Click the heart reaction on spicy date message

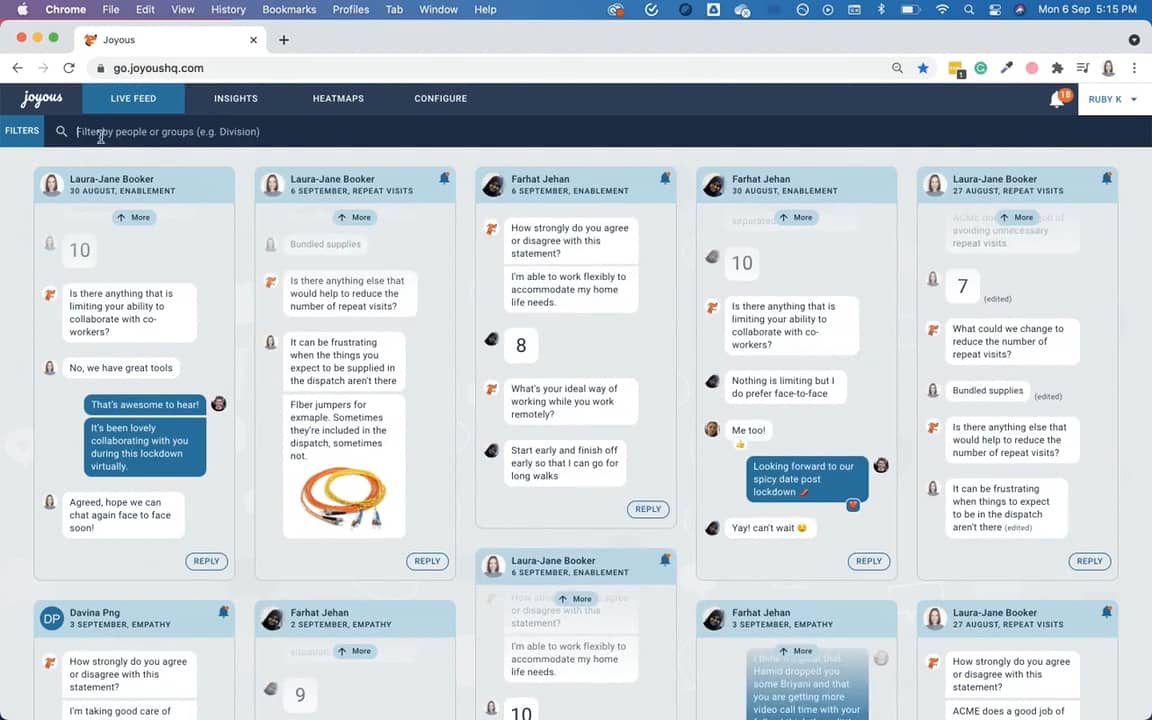coord(853,505)
